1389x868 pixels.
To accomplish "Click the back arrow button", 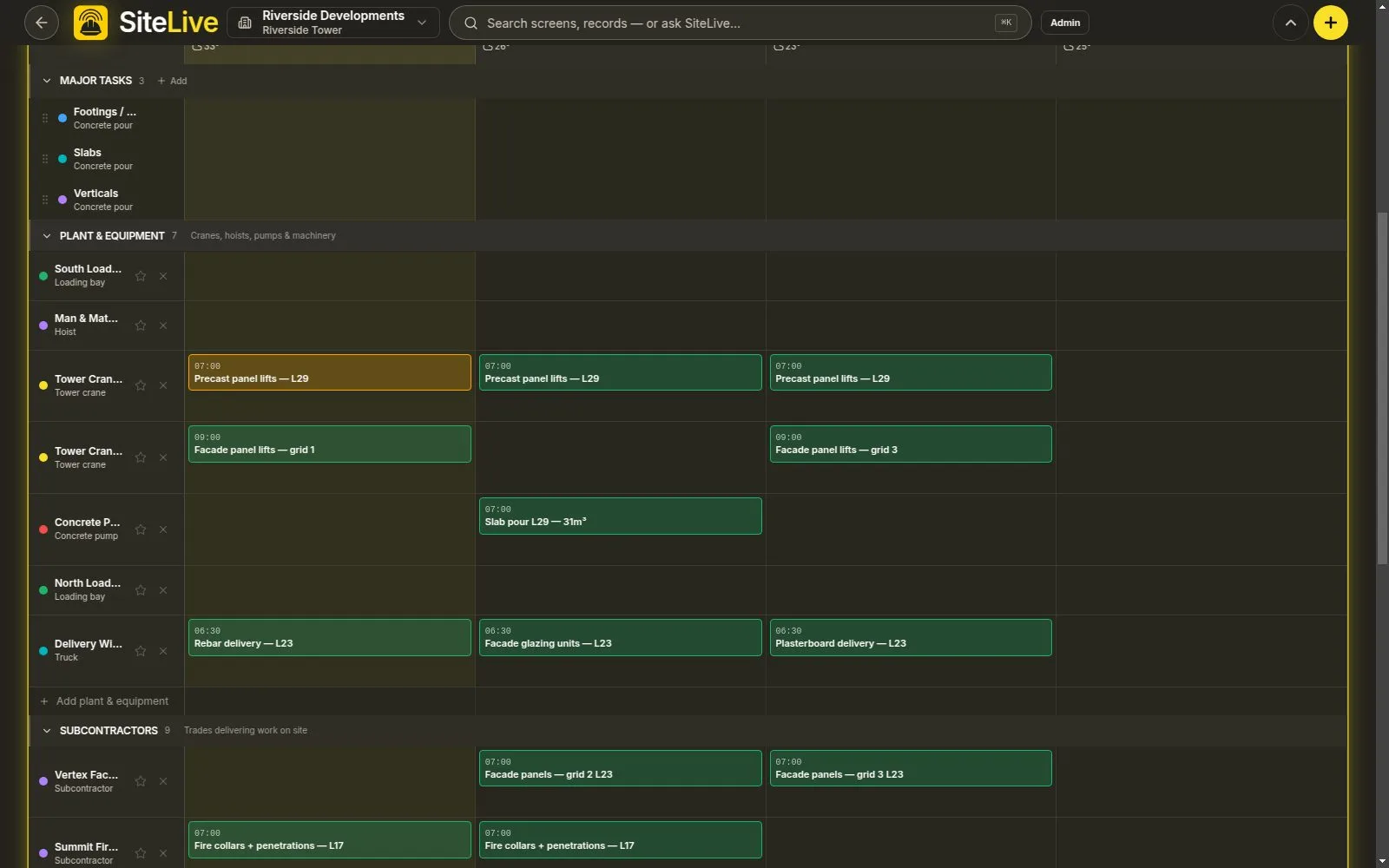I will pos(41,23).
